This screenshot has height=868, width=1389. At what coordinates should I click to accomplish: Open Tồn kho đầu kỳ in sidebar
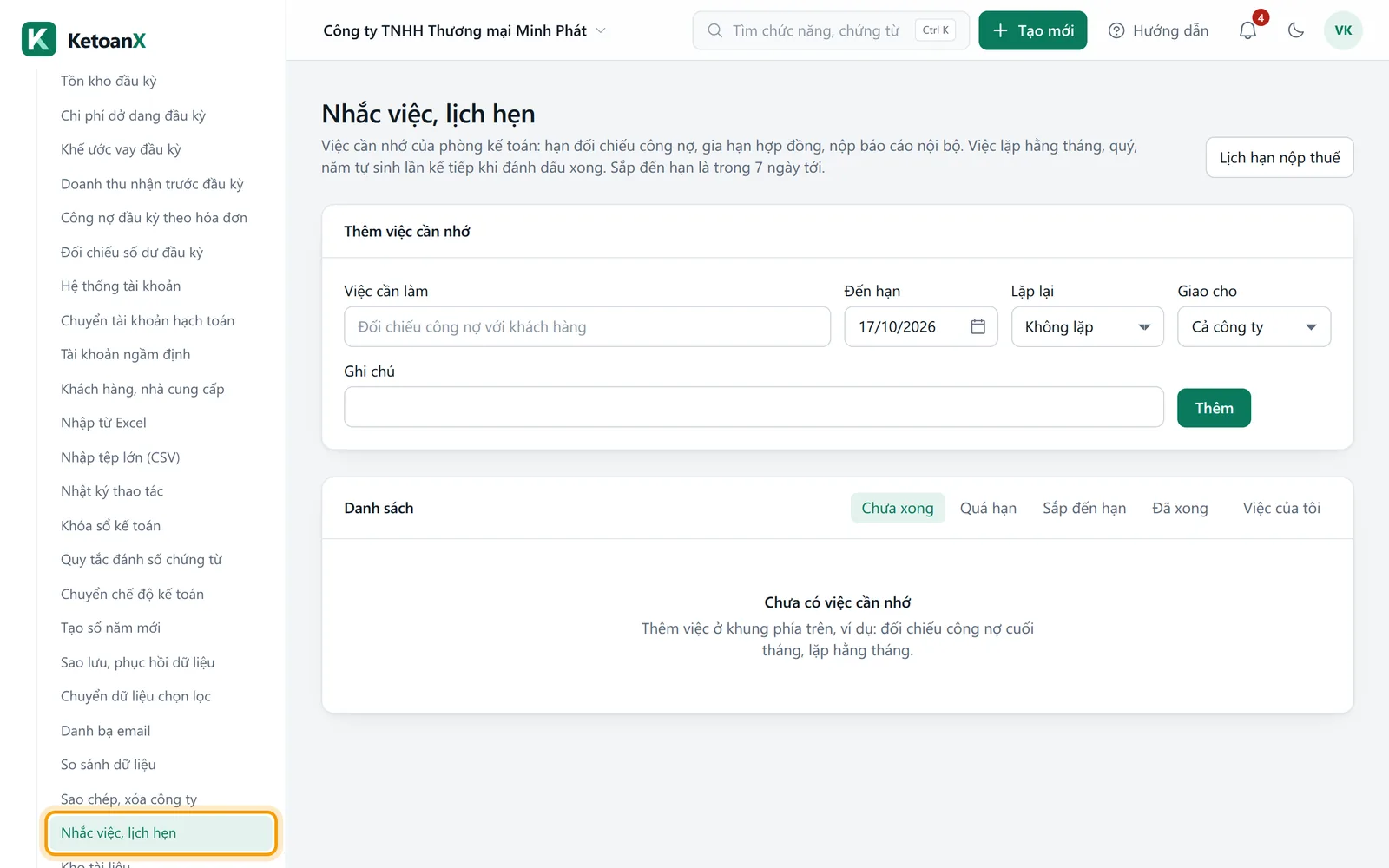[109, 81]
